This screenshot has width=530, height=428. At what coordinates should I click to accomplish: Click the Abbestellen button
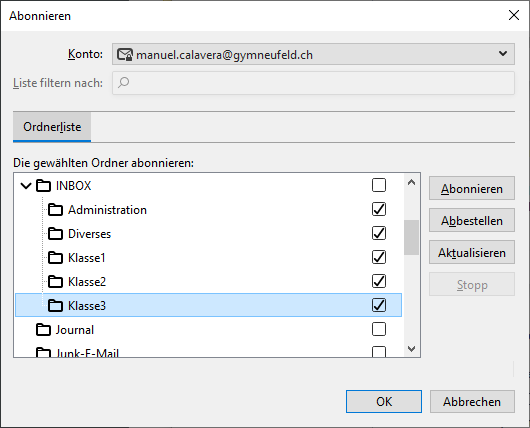tap(472, 220)
